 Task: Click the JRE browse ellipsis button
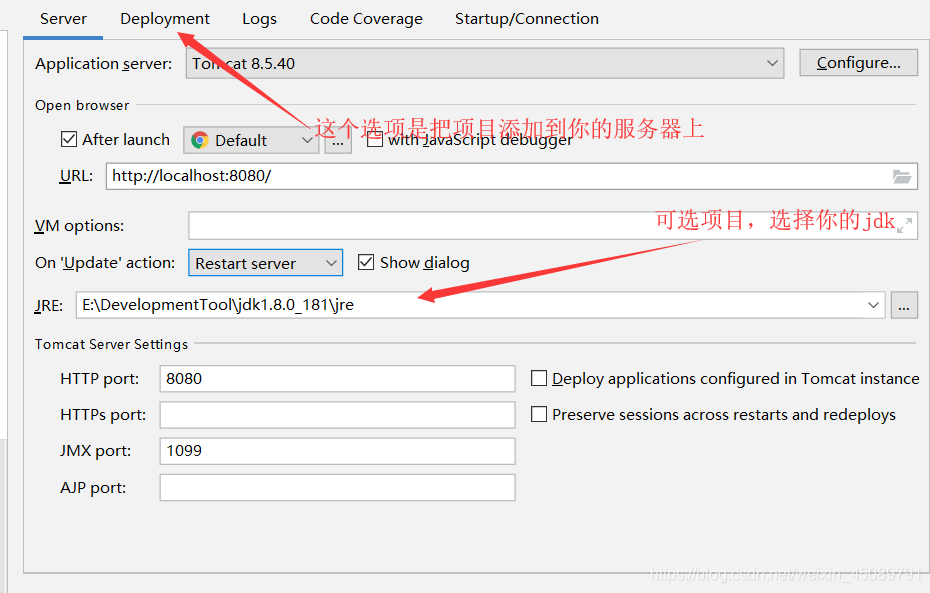tap(904, 305)
